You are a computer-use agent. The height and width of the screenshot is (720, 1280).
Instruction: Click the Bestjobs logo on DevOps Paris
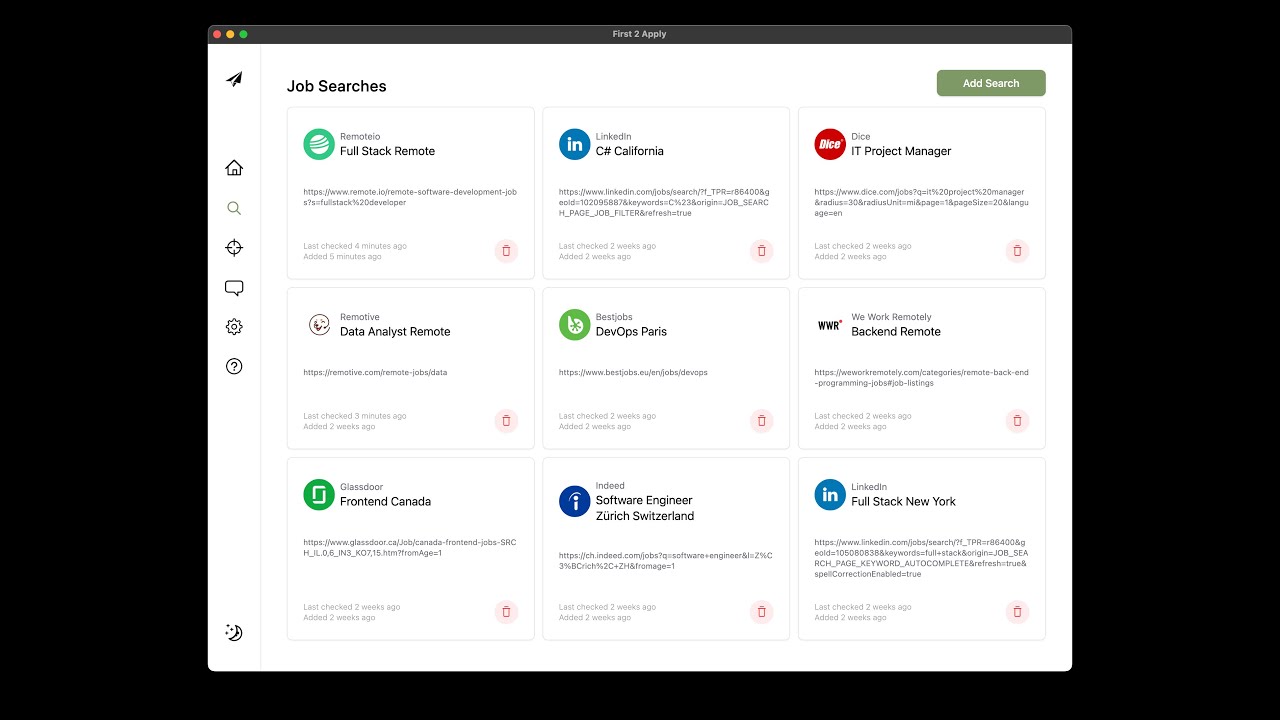575,325
